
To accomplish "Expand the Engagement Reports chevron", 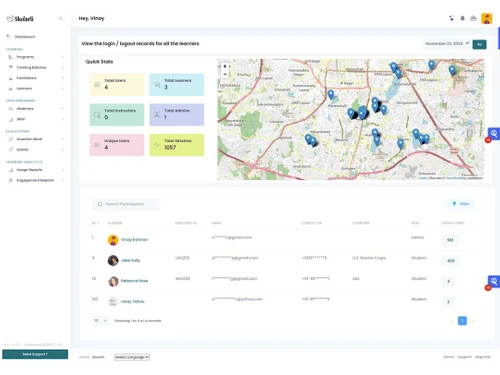I will (x=63, y=180).
